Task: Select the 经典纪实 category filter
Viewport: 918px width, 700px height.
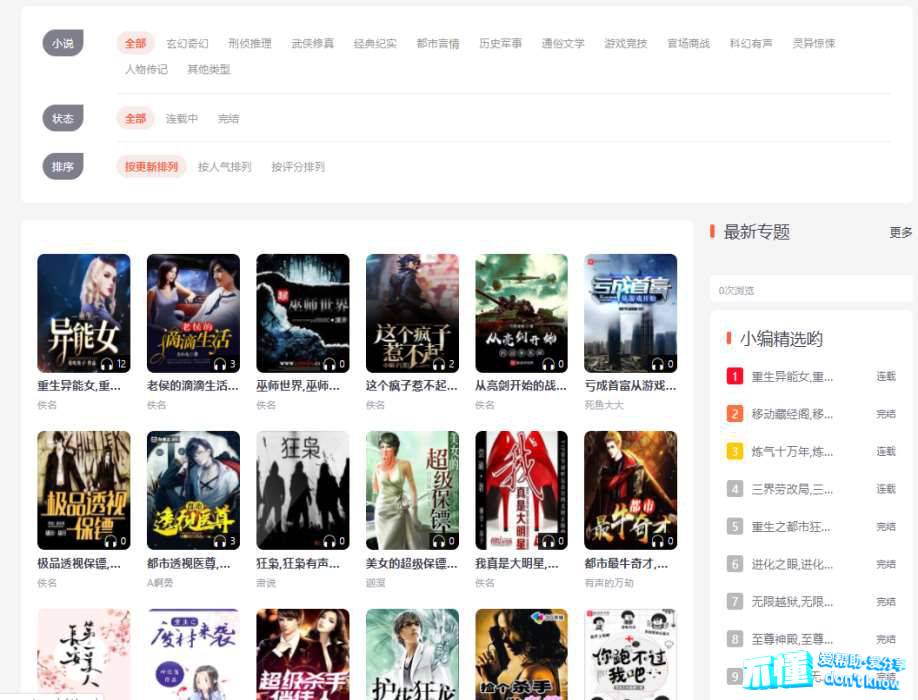Action: [375, 43]
